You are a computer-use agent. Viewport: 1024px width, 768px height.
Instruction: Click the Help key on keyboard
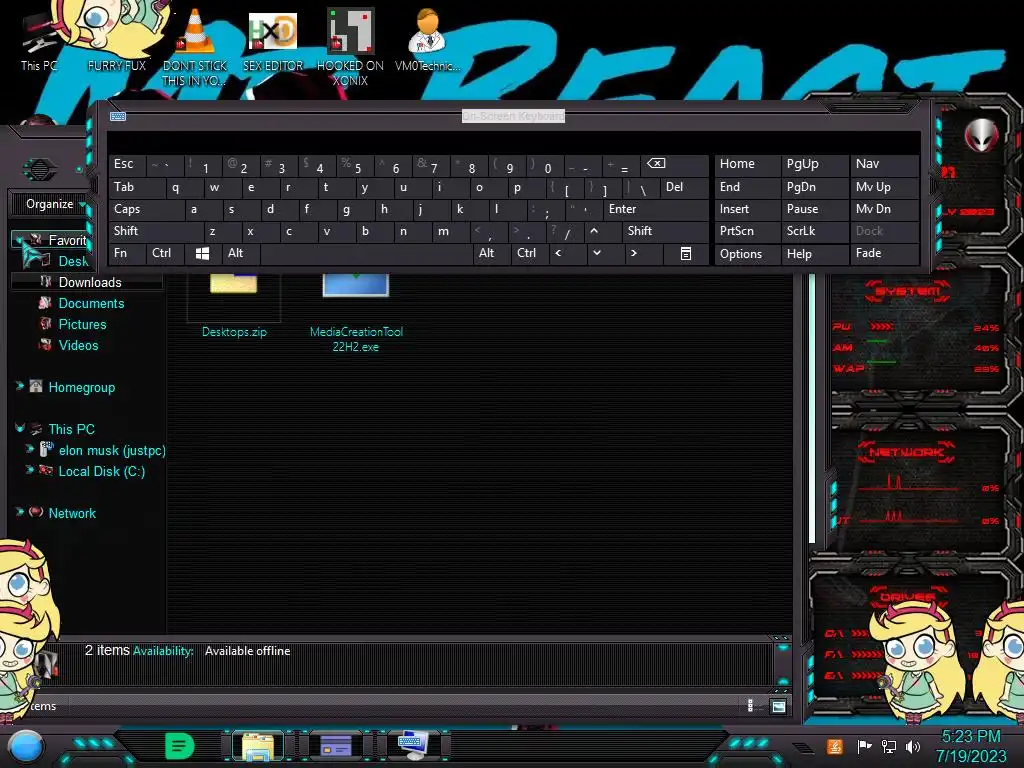point(814,253)
